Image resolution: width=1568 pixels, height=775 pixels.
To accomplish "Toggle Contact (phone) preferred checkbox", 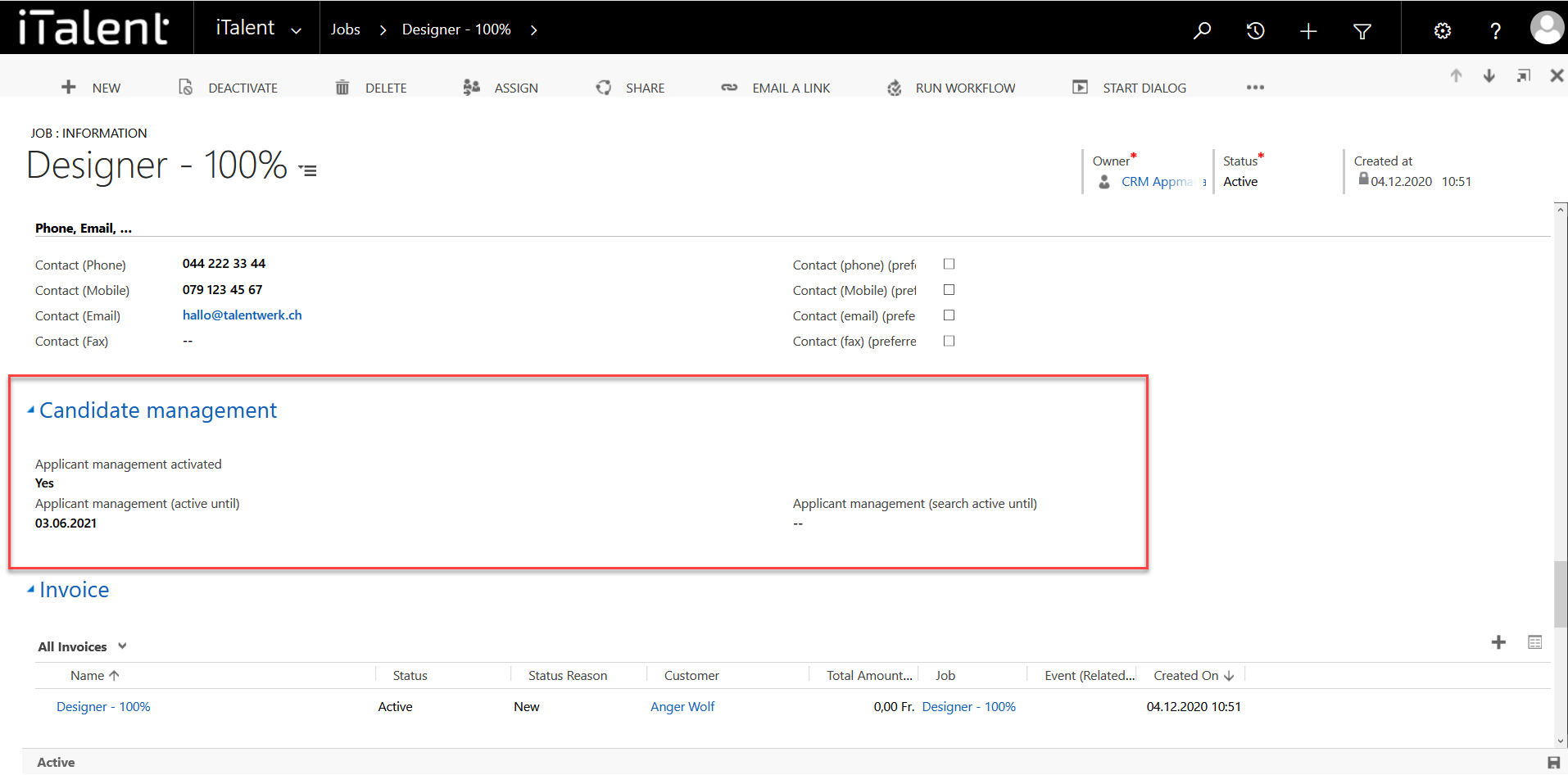I will (x=949, y=264).
